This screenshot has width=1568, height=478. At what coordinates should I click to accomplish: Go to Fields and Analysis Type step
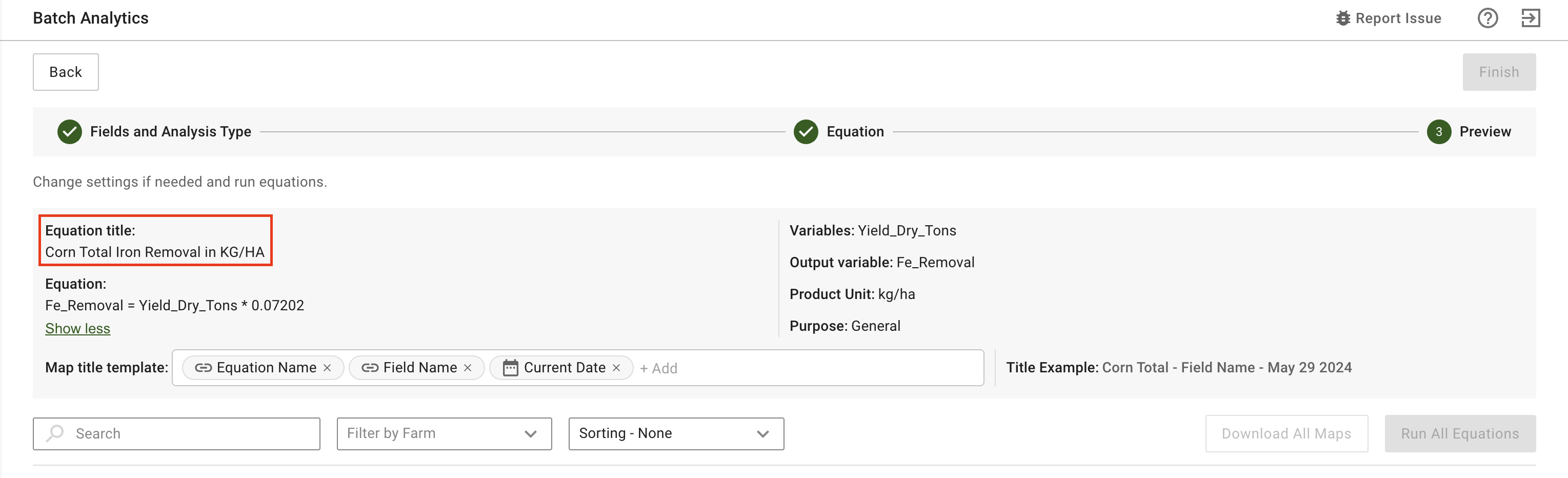pyautogui.click(x=170, y=131)
